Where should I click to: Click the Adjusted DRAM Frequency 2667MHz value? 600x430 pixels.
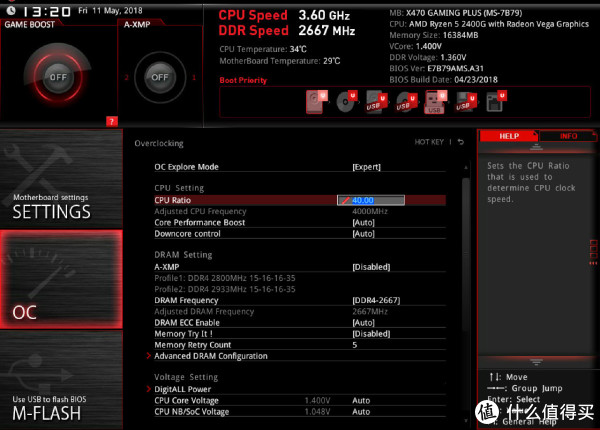[x=370, y=311]
